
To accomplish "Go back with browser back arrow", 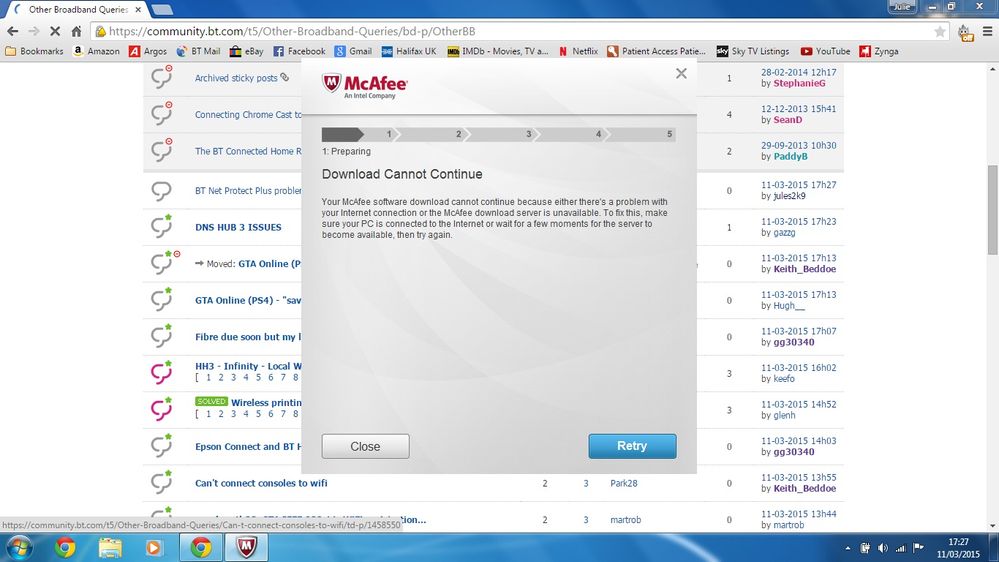I will tap(13, 31).
